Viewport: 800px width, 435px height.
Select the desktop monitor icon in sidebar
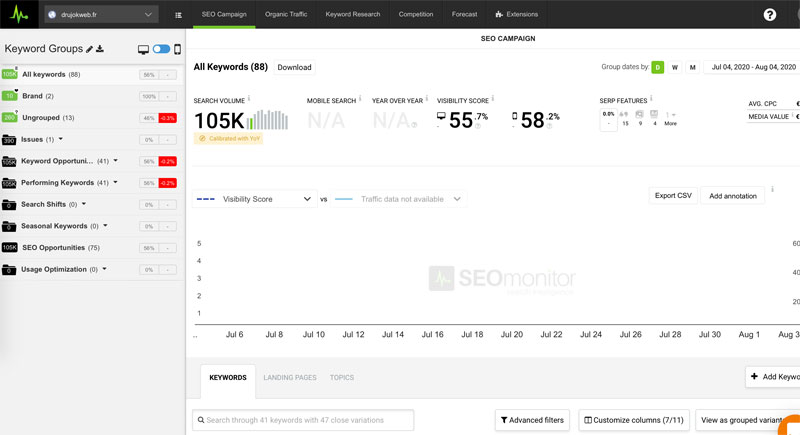click(143, 49)
